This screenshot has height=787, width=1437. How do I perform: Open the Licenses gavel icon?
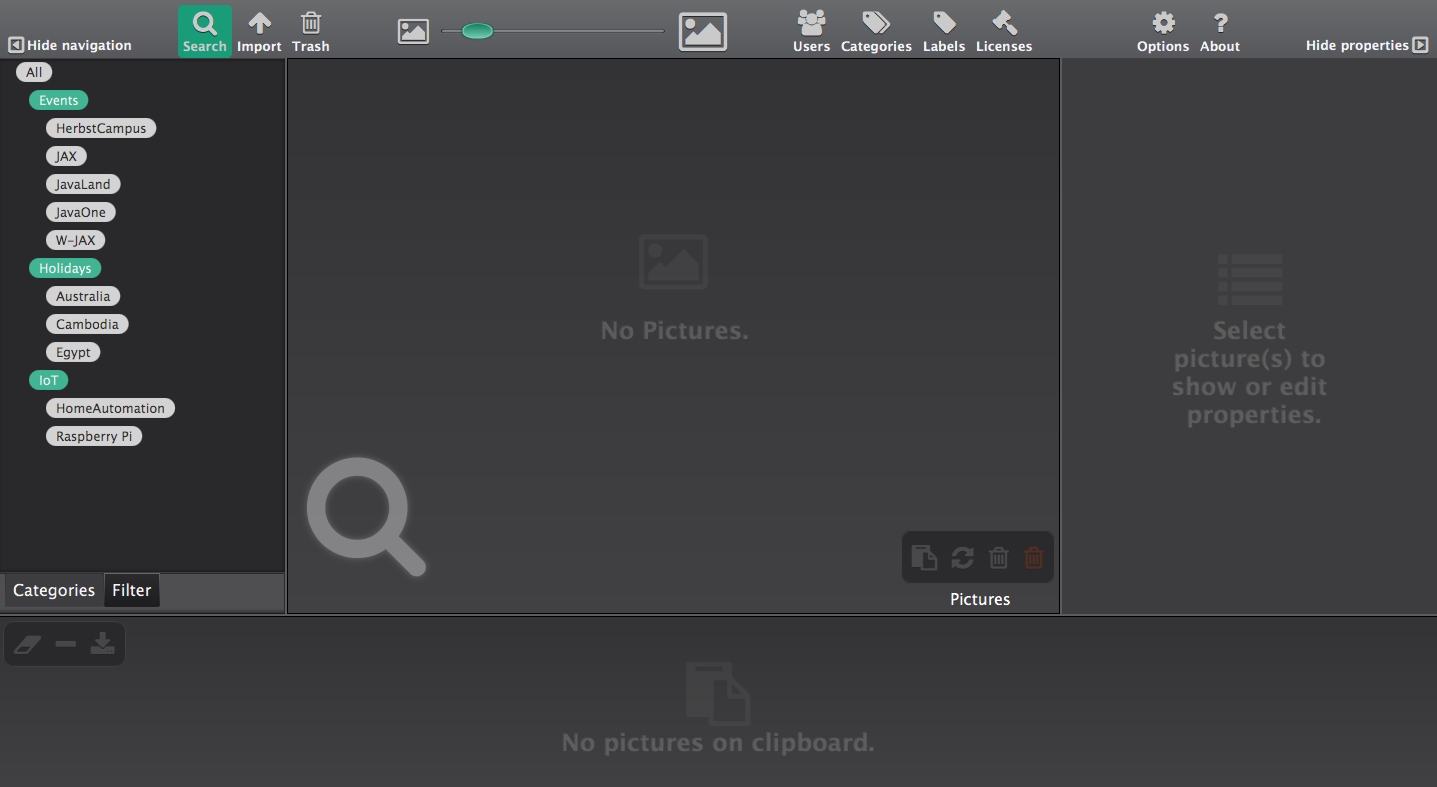(1004, 31)
